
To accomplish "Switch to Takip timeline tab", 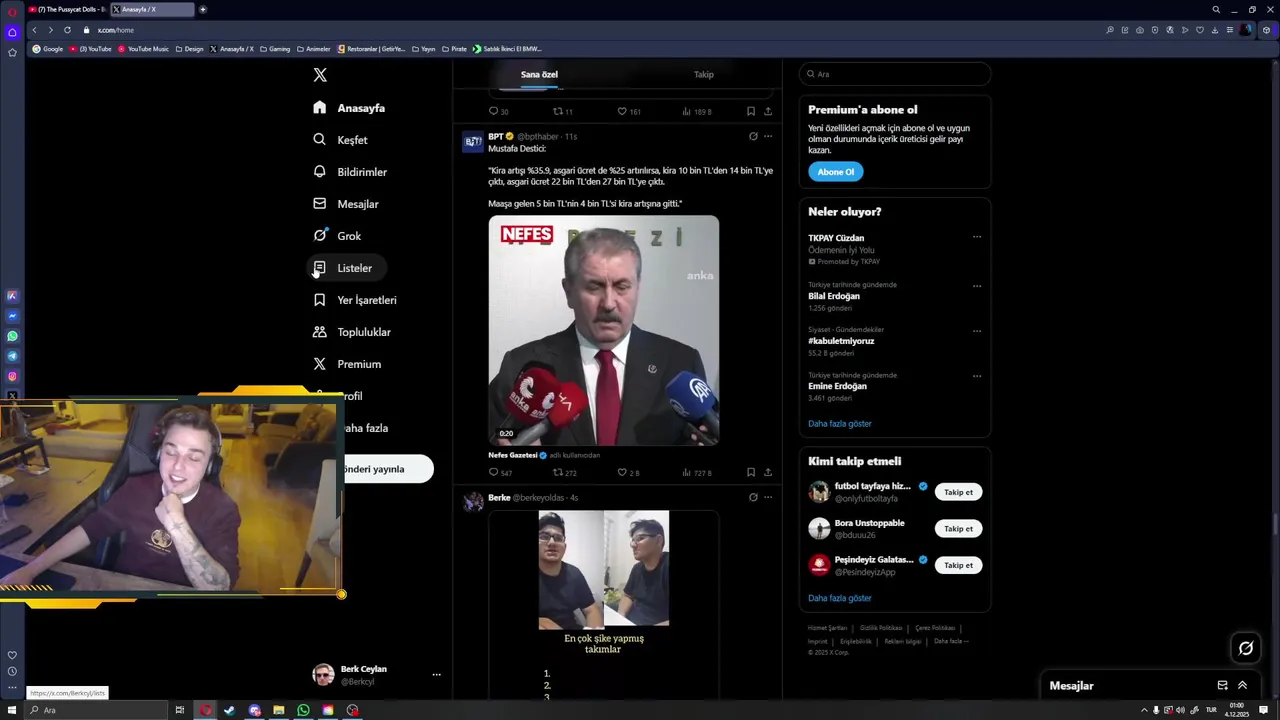I will pos(704,74).
